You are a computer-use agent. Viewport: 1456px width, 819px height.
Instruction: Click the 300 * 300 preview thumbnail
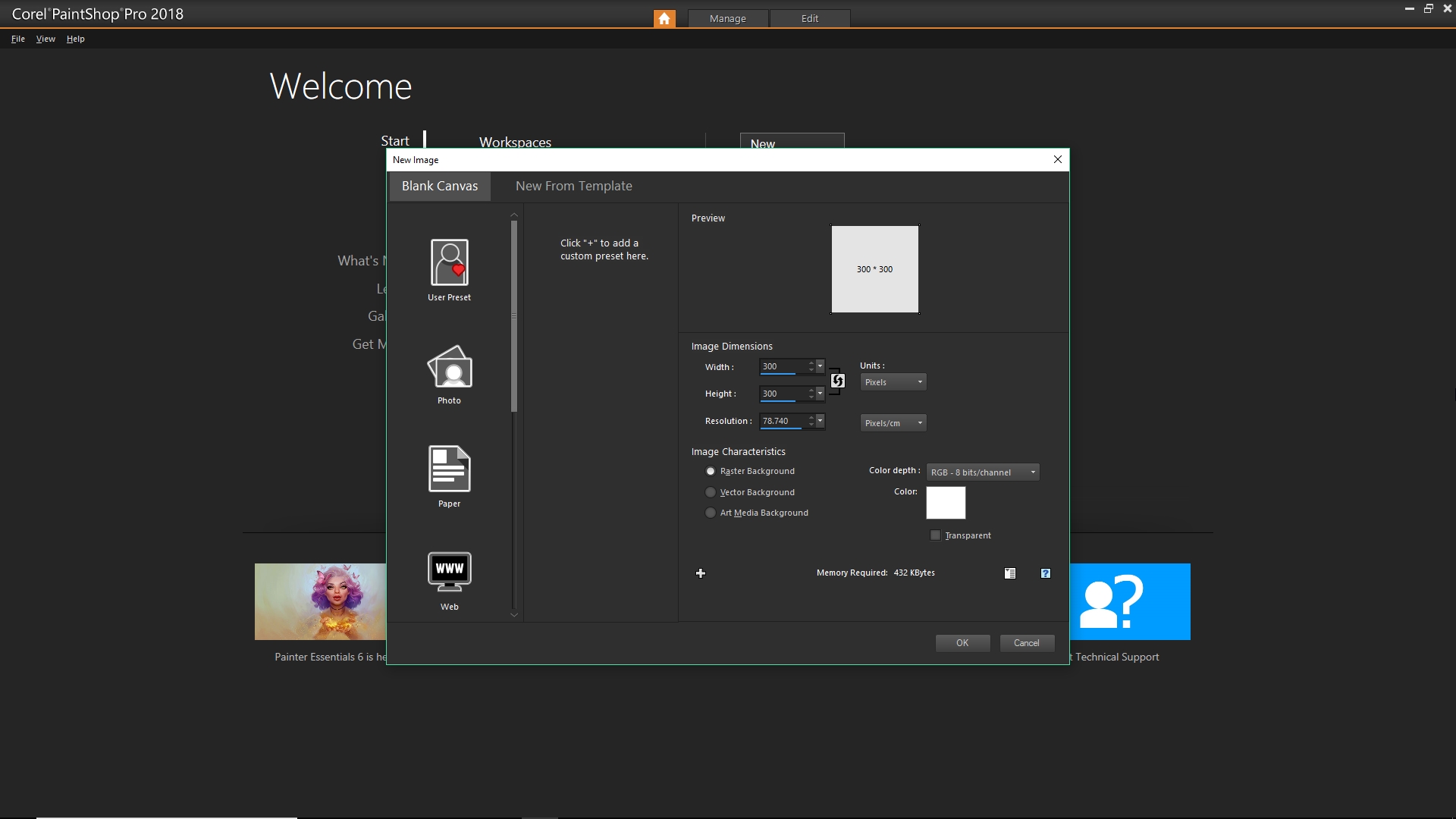(875, 269)
